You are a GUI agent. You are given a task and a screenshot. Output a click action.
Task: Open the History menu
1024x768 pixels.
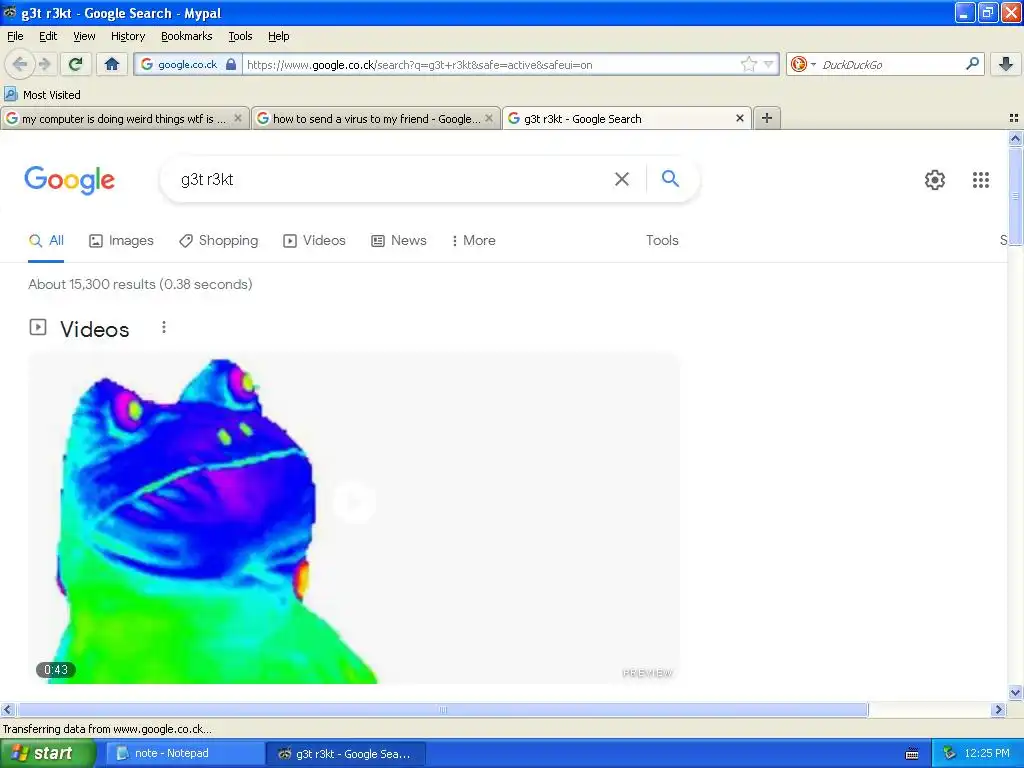pyautogui.click(x=127, y=36)
